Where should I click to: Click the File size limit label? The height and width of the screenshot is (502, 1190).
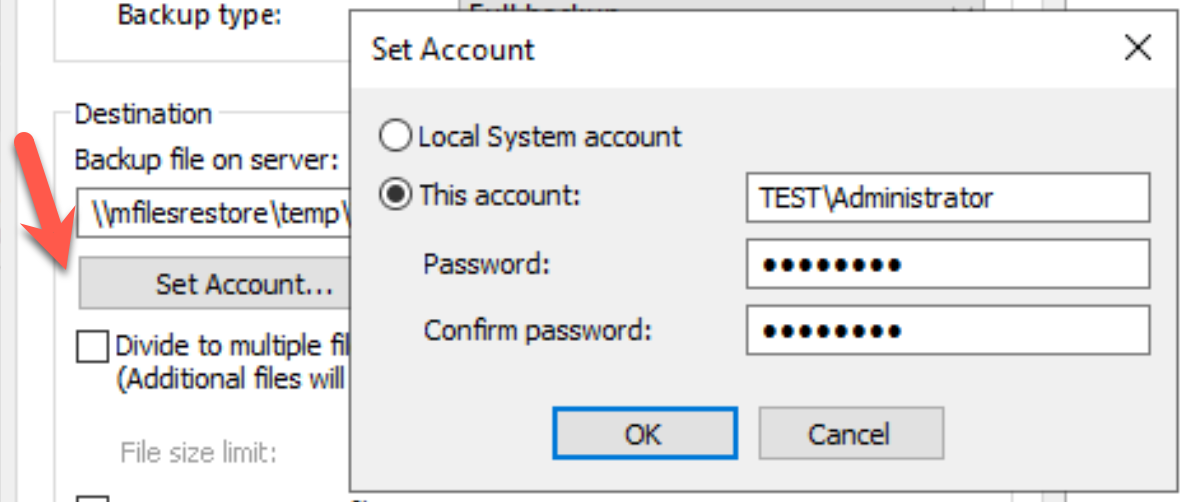(198, 453)
